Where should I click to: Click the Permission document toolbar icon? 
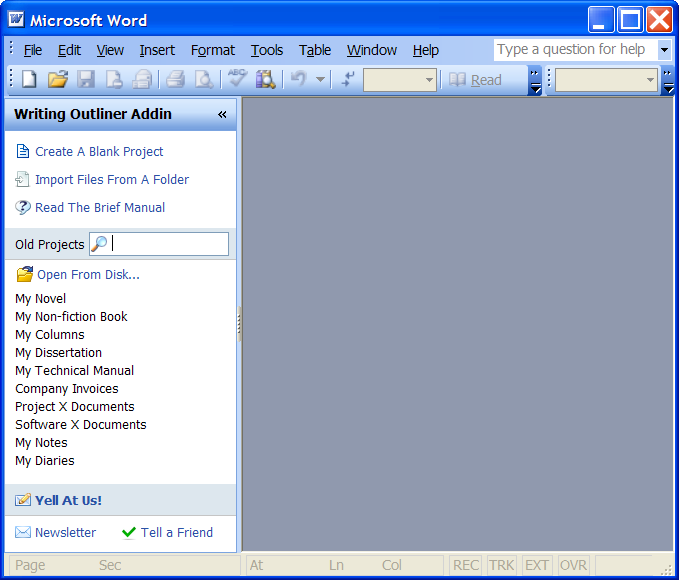114,80
